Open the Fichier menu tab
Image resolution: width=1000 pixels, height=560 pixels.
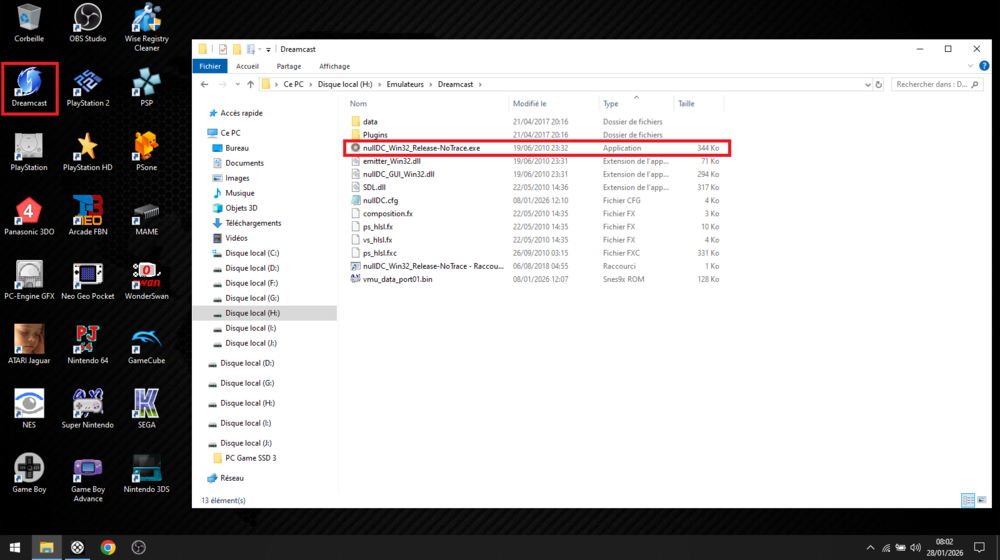[x=210, y=67]
